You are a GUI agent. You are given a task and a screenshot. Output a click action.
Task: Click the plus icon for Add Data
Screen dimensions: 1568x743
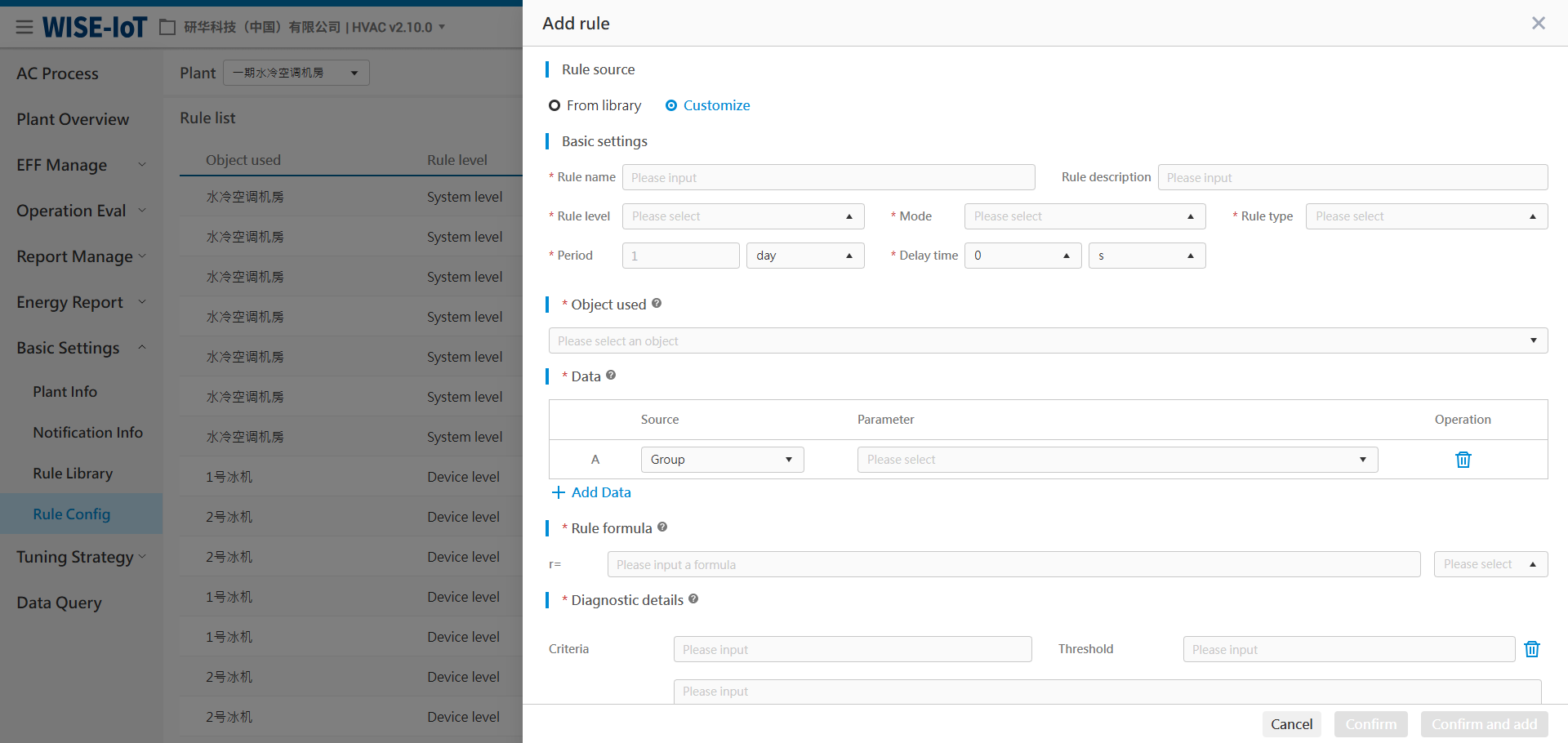coord(559,492)
